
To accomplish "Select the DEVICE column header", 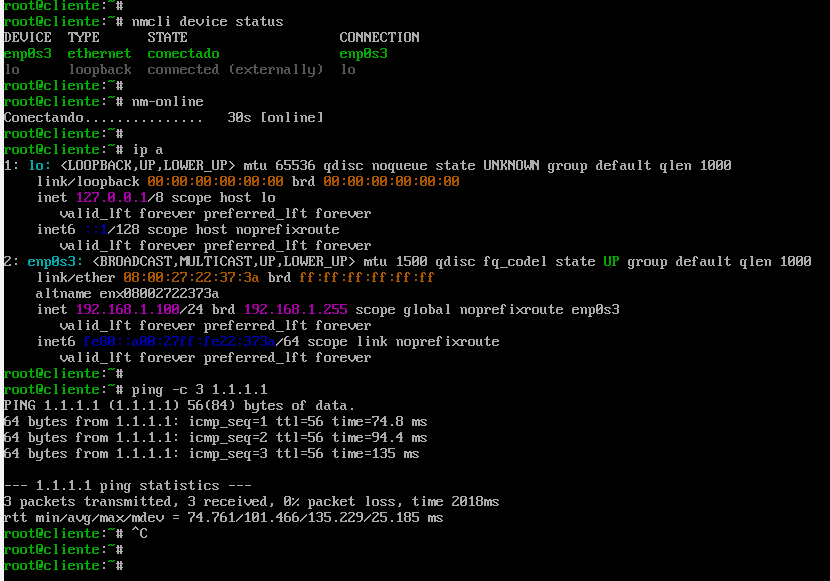I will (x=28, y=38).
